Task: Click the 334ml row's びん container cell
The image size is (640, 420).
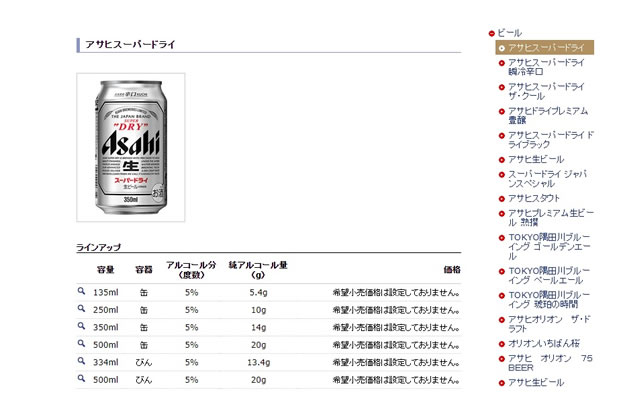Action: point(144,362)
